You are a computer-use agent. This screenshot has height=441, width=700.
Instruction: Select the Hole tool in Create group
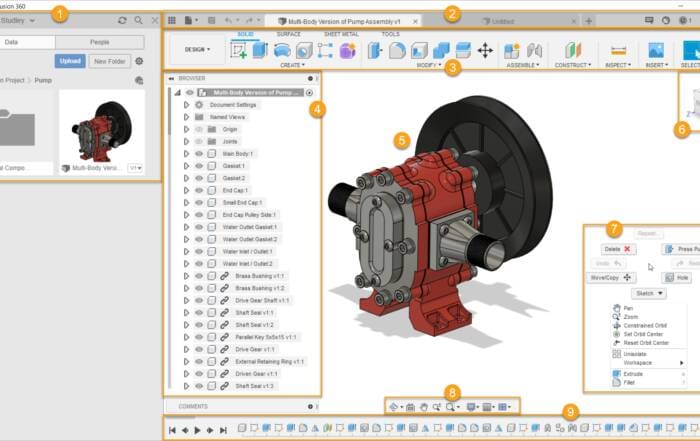pos(304,50)
